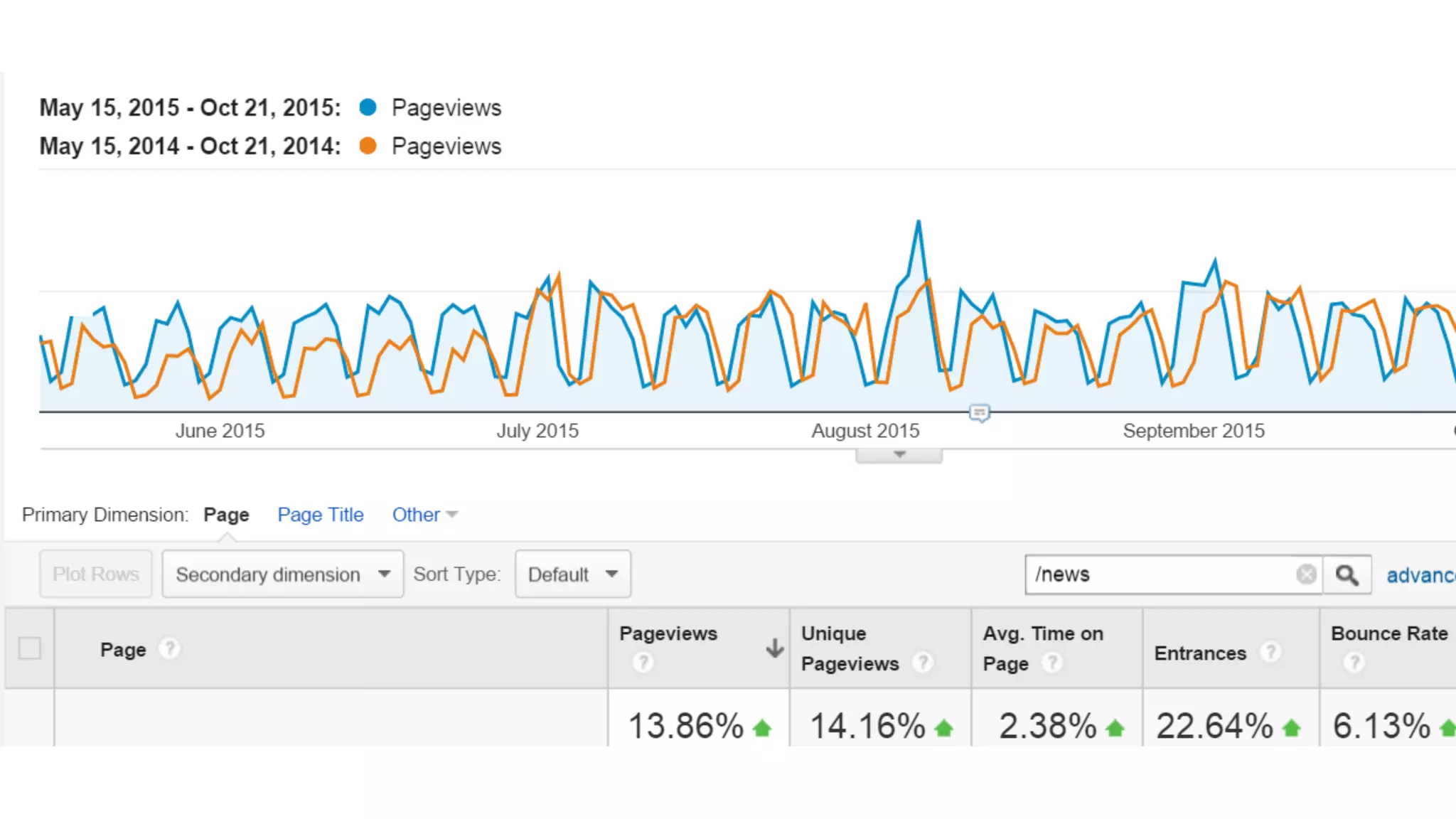Clear the /news search filter
This screenshot has height=819, width=1456.
1306,574
